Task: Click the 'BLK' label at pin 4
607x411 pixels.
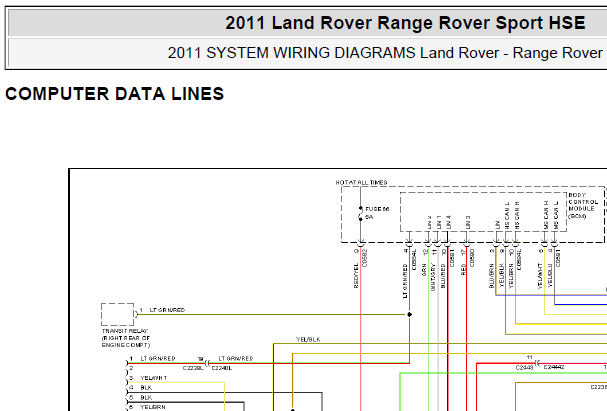Action: point(146,387)
